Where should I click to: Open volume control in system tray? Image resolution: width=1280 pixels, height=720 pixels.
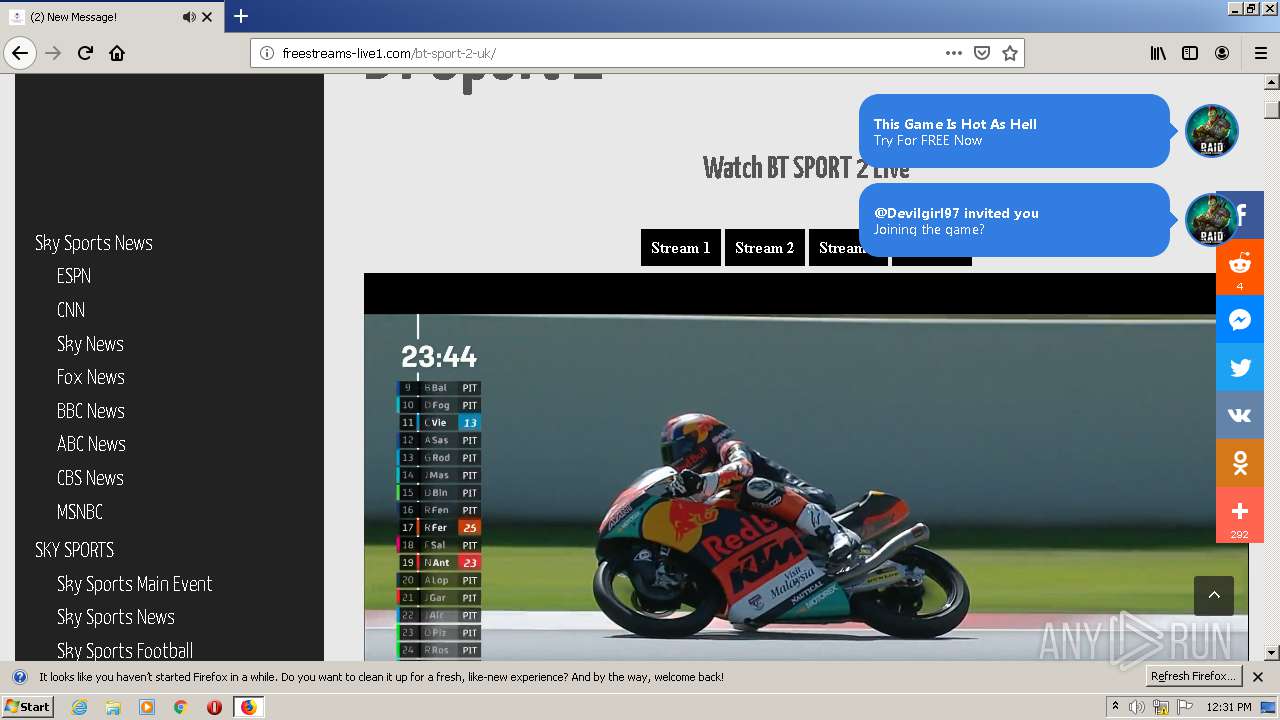tap(1137, 707)
